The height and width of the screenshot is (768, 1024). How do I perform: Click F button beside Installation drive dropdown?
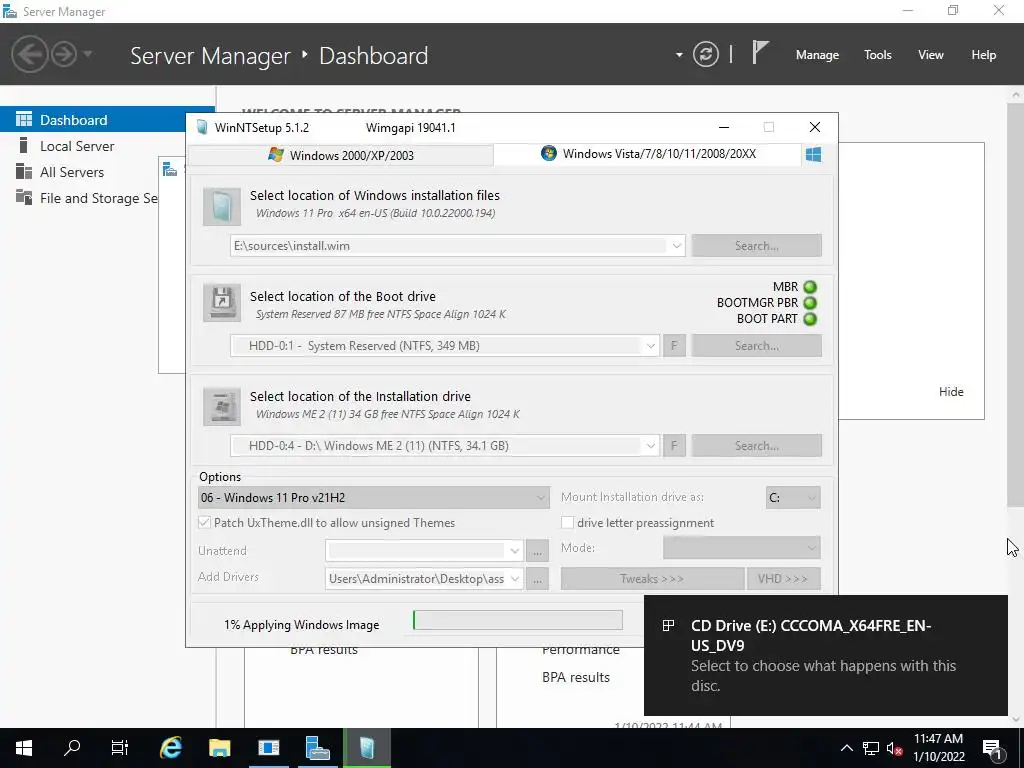click(x=674, y=445)
